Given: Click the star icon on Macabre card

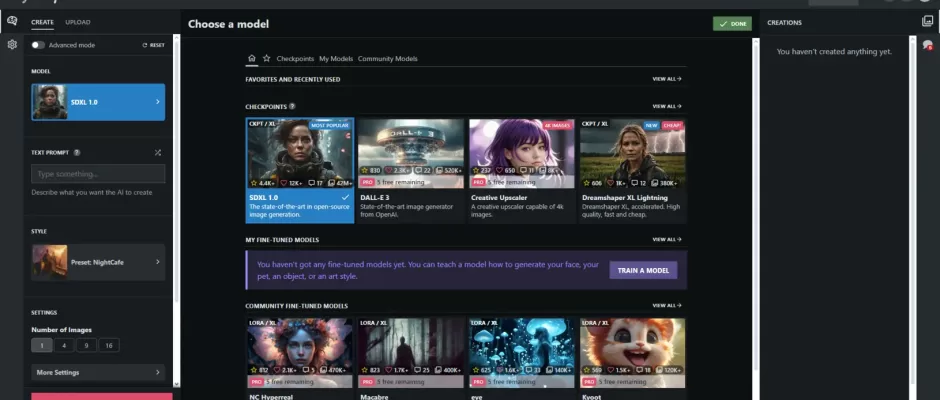Looking at the screenshot, I should (364, 370).
